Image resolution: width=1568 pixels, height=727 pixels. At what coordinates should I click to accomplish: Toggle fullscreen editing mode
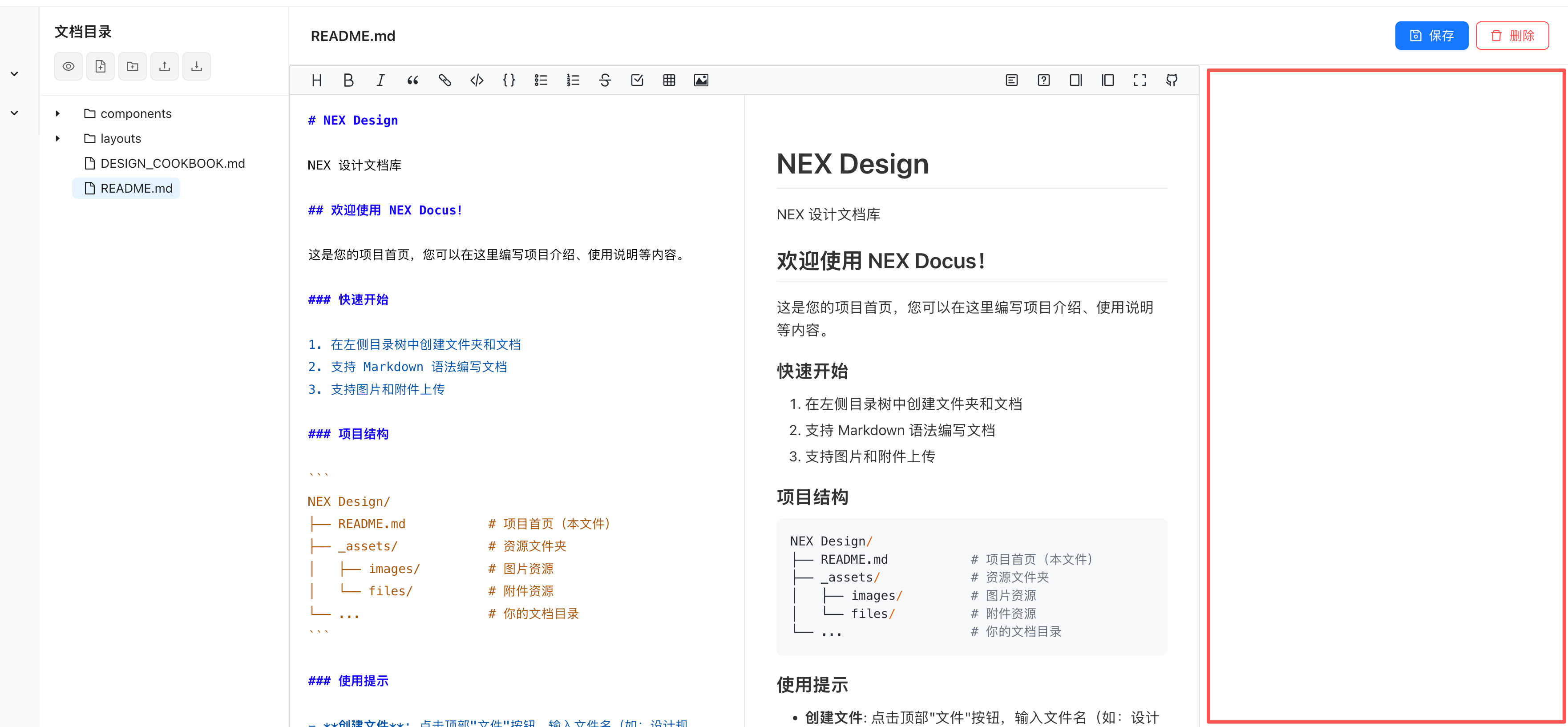[1140, 81]
